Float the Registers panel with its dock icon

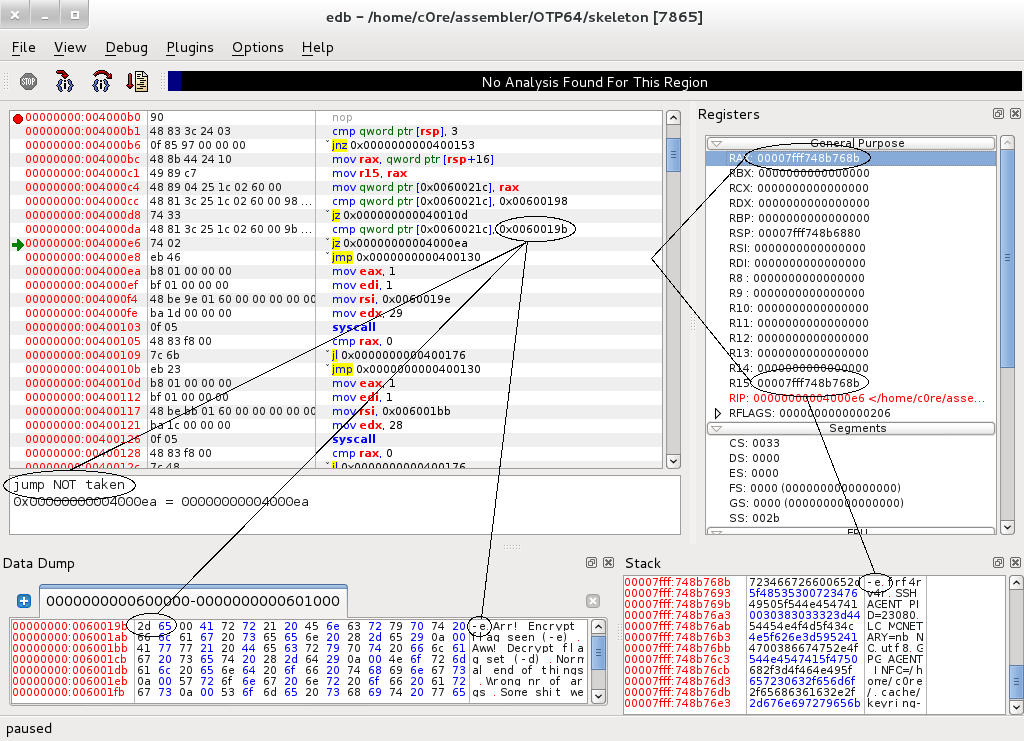[x=999, y=114]
